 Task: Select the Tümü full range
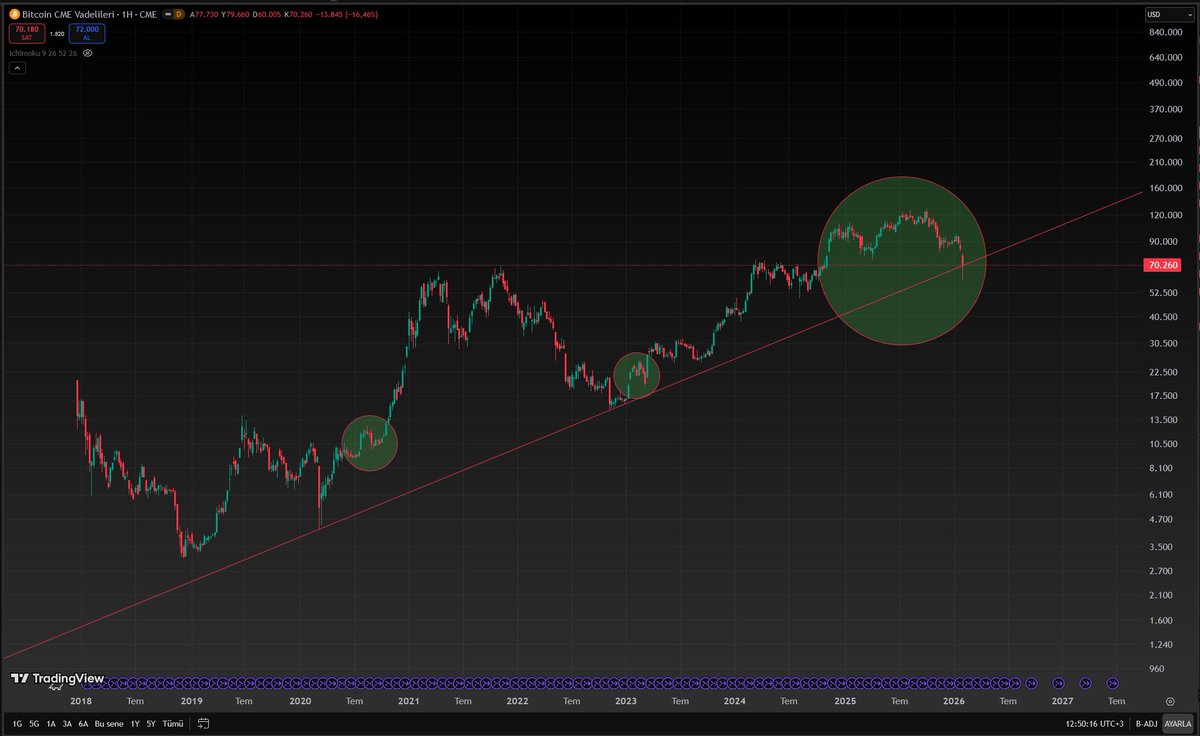pyautogui.click(x=173, y=723)
